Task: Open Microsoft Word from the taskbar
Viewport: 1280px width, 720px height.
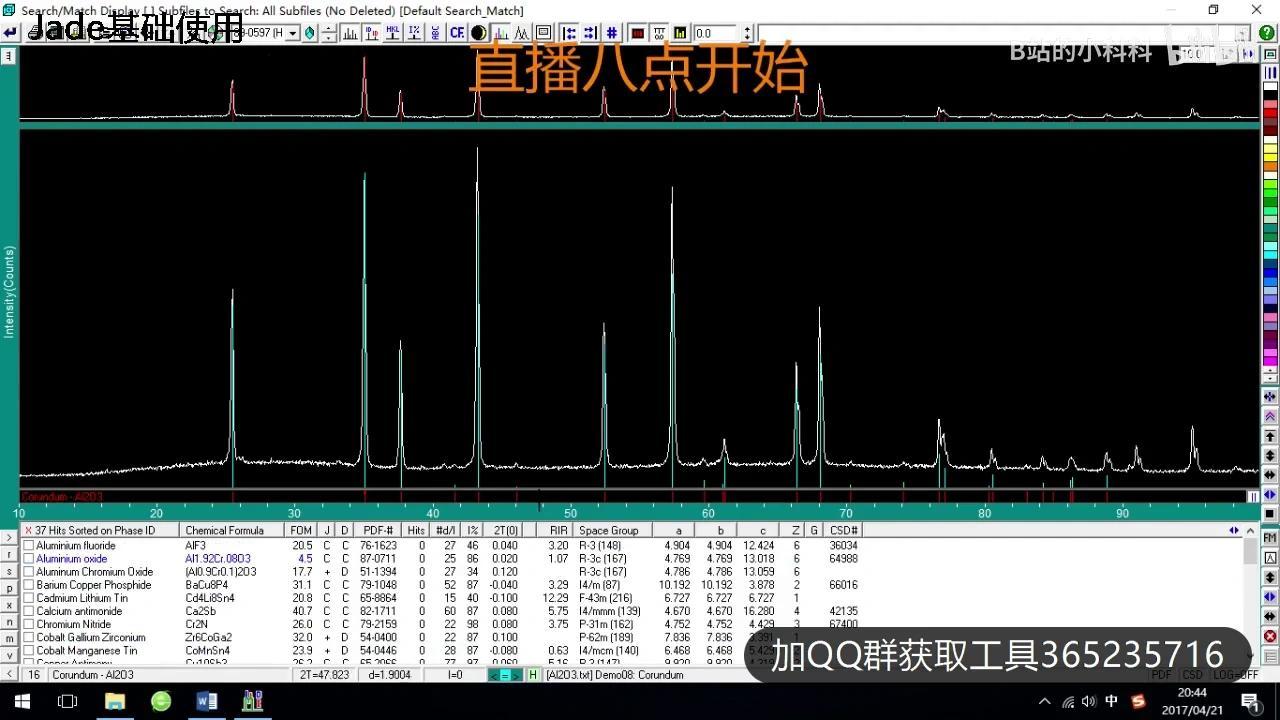Action: [207, 701]
